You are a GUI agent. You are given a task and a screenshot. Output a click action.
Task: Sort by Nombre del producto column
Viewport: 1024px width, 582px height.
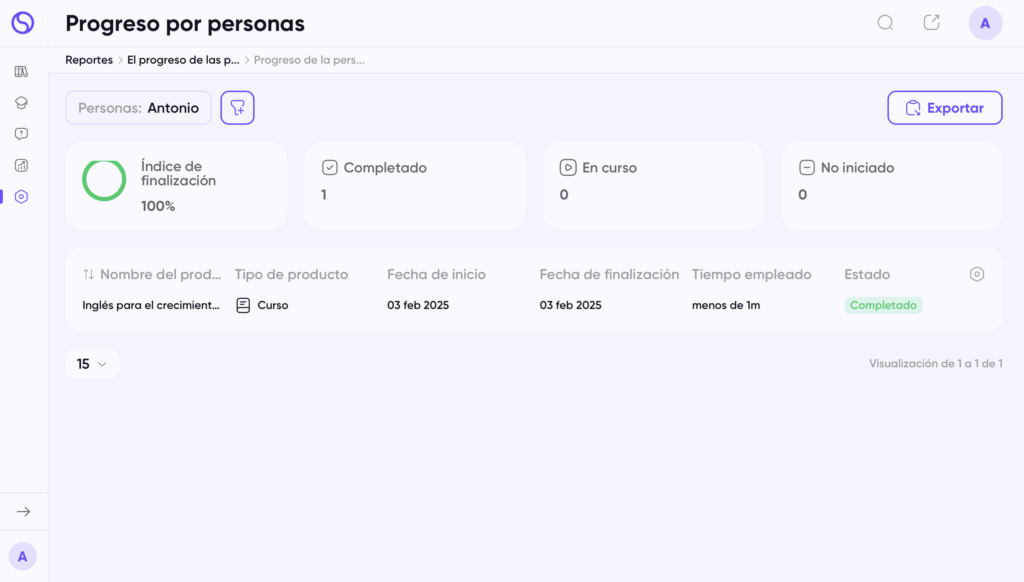click(152, 274)
